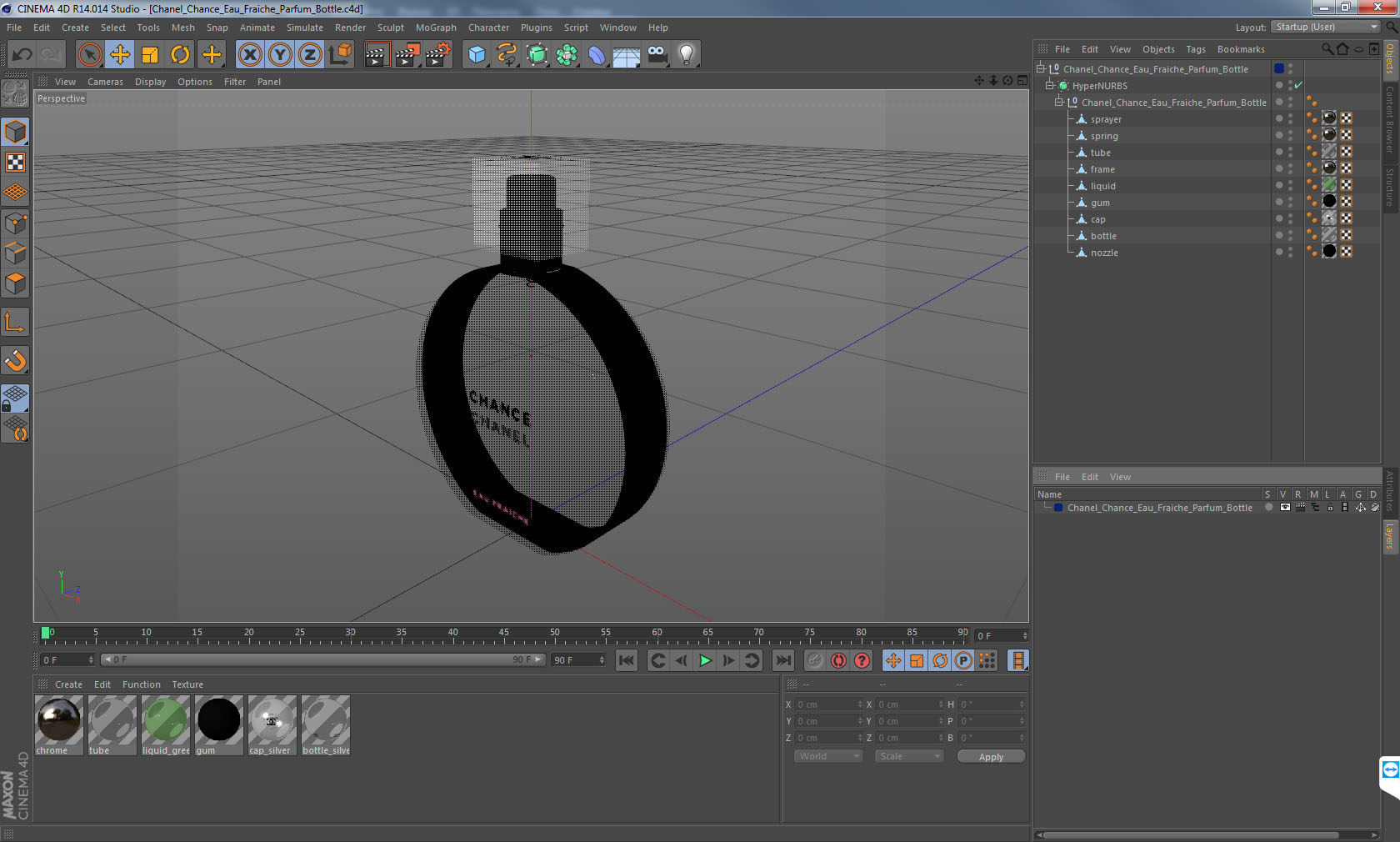Toggle layer visibility in Layer manager
The height and width of the screenshot is (842, 1400).
1285,507
